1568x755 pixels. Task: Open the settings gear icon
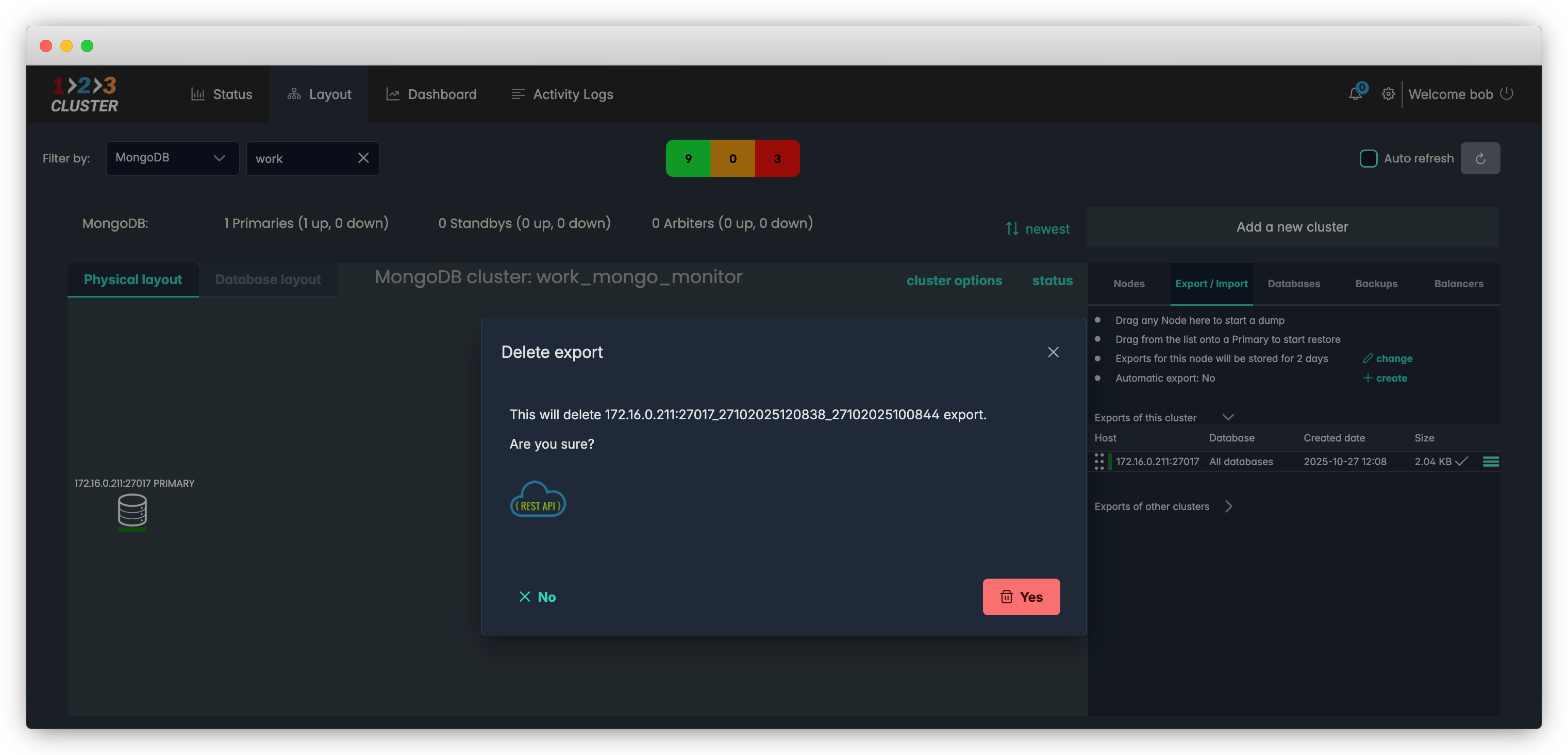(x=1388, y=94)
